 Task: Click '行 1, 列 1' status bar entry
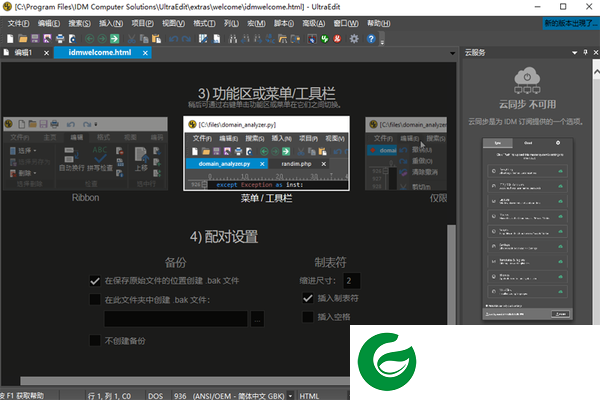[109, 395]
